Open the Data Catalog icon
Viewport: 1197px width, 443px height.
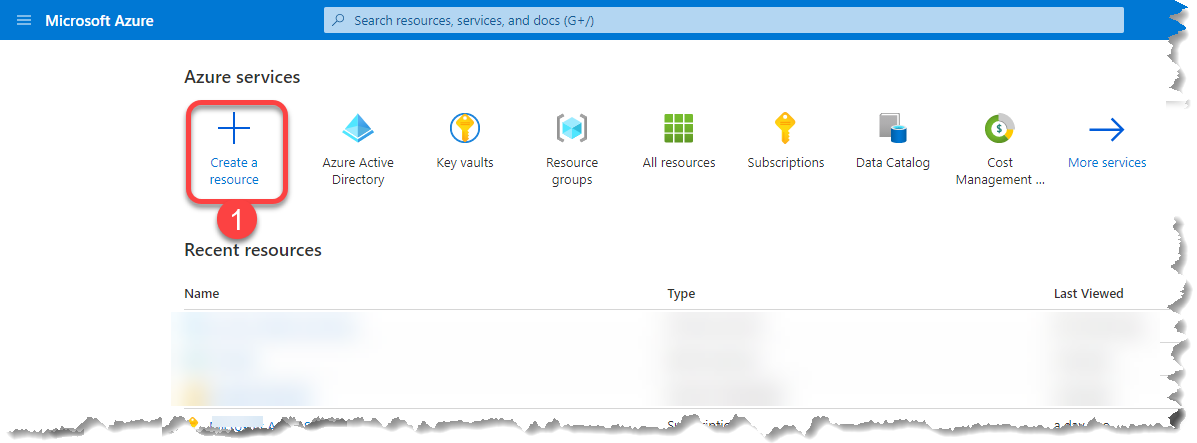(892, 129)
